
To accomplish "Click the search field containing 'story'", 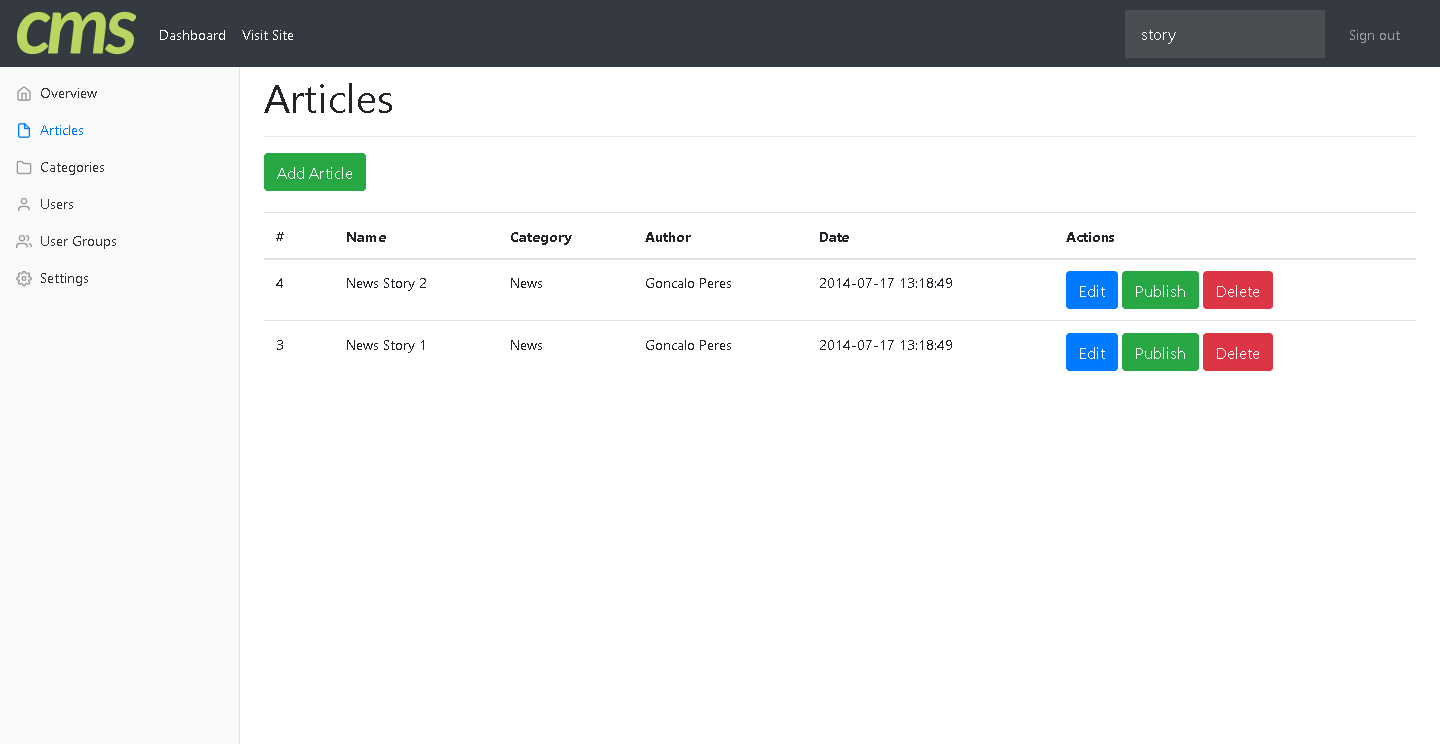I will click(1224, 34).
